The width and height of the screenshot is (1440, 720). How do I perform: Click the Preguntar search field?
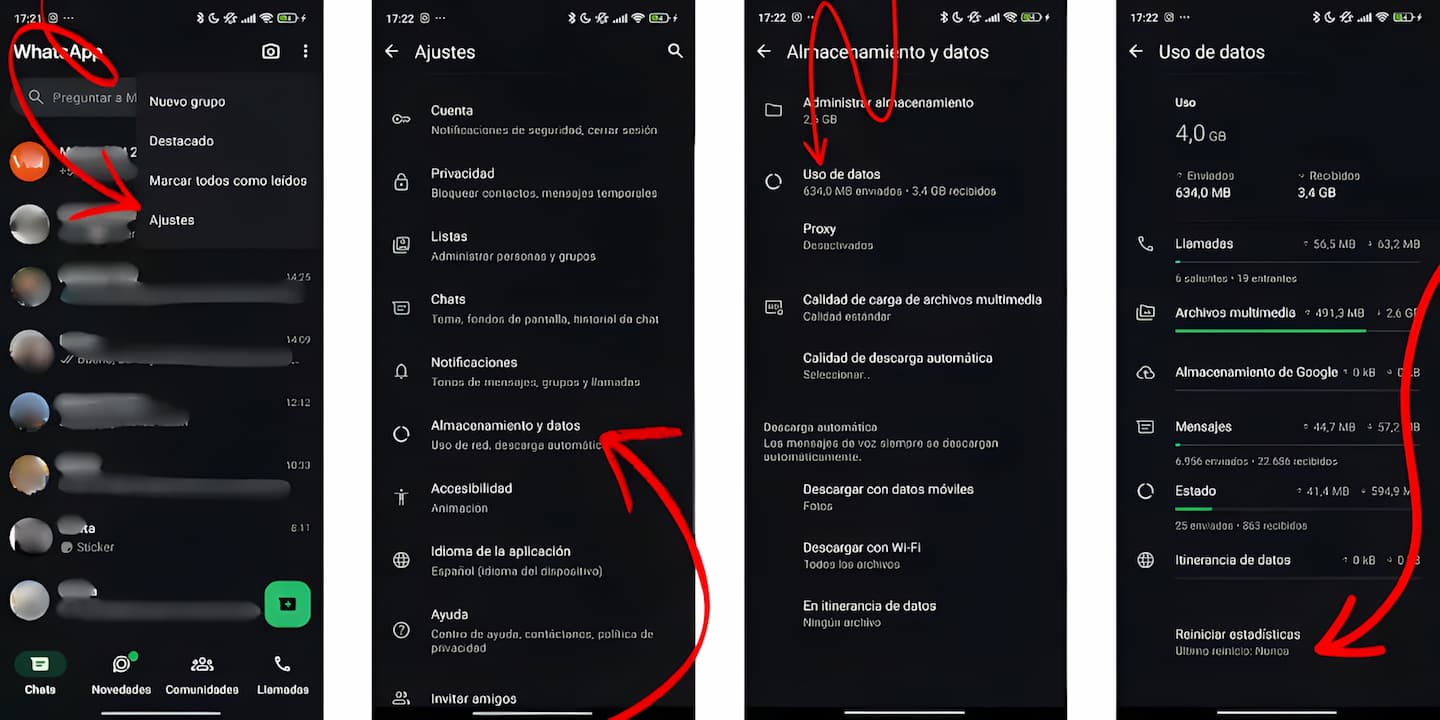click(x=74, y=97)
